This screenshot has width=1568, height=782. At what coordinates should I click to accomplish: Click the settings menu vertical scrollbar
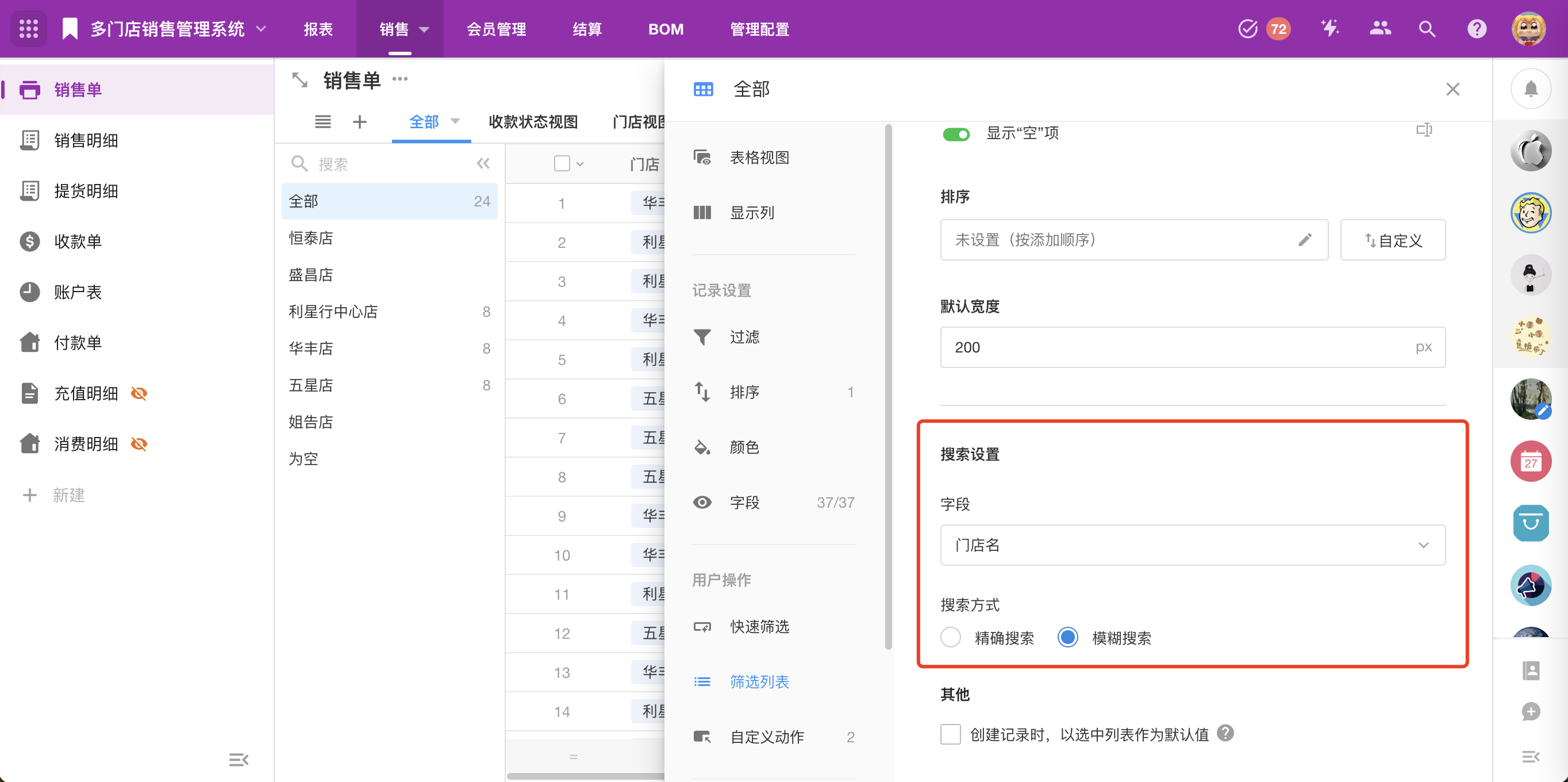point(888,386)
